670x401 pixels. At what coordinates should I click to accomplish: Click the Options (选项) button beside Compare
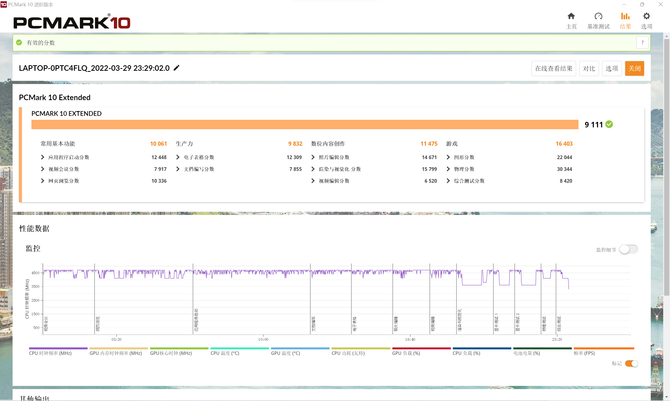(611, 68)
